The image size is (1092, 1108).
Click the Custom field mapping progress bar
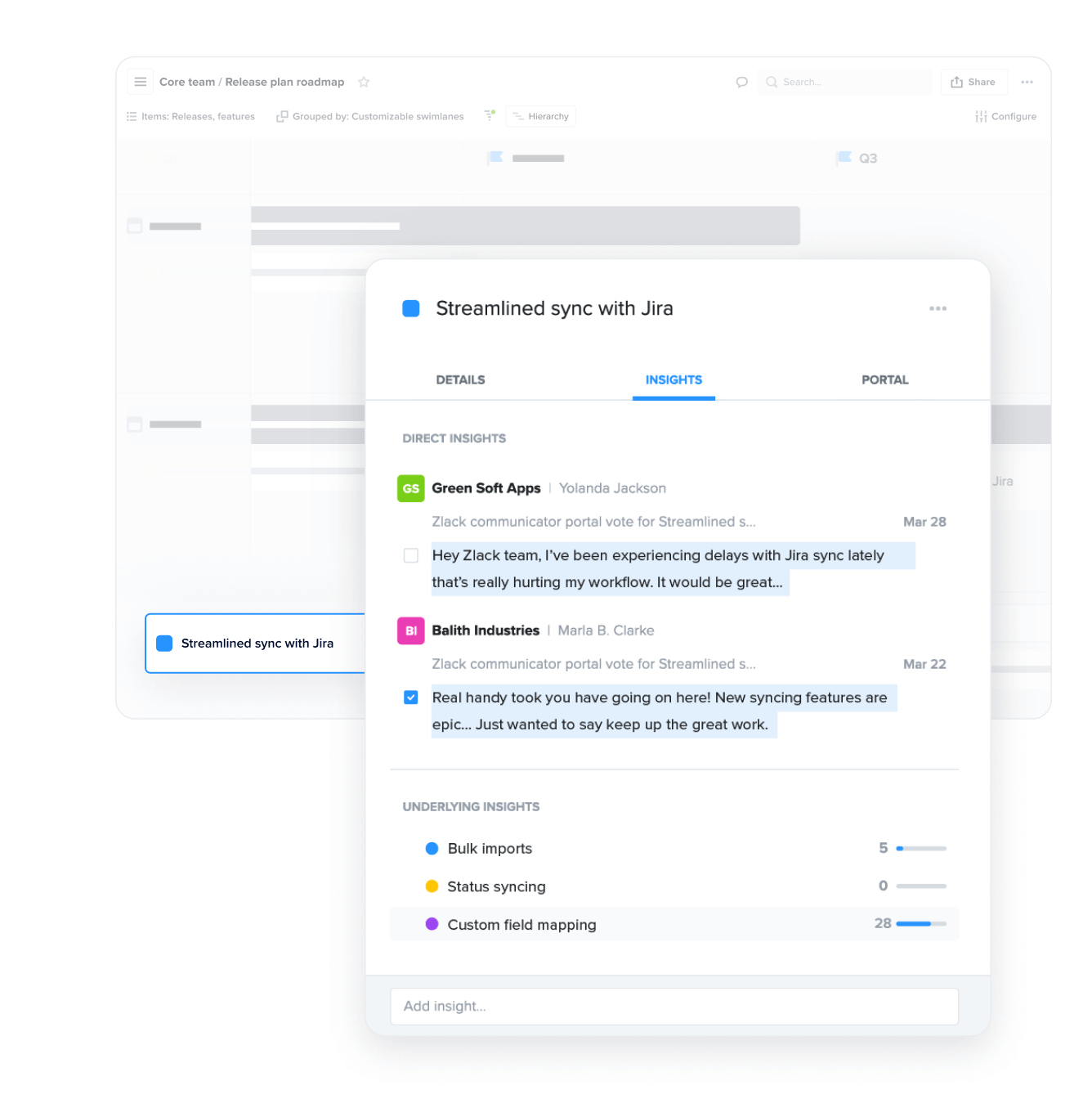coord(921,924)
